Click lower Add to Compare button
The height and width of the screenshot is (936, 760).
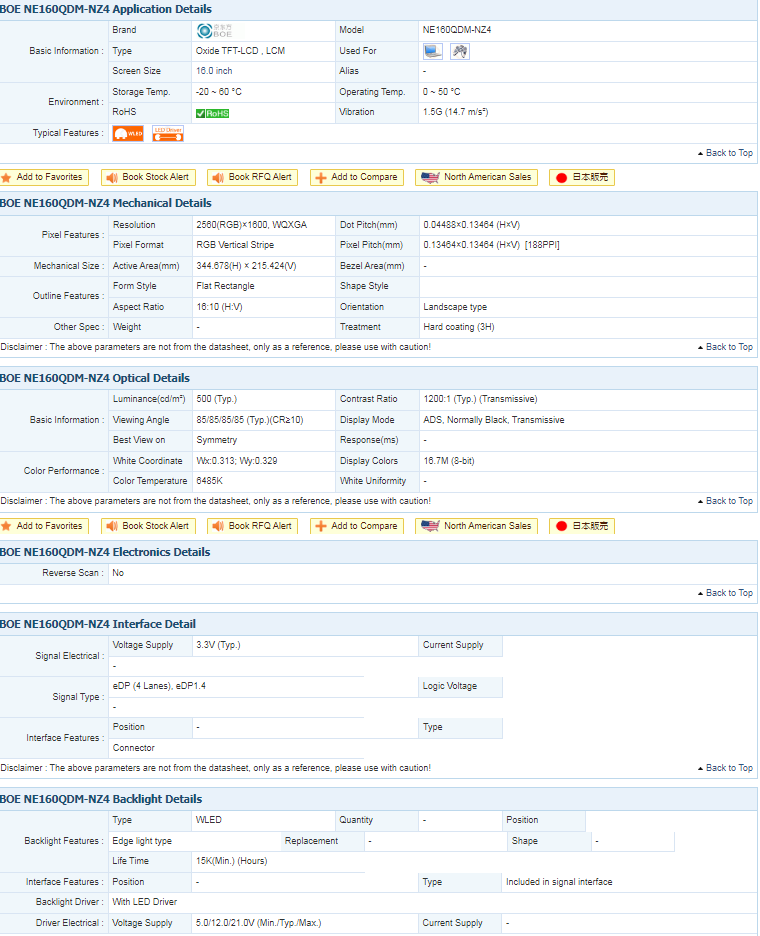(x=357, y=526)
